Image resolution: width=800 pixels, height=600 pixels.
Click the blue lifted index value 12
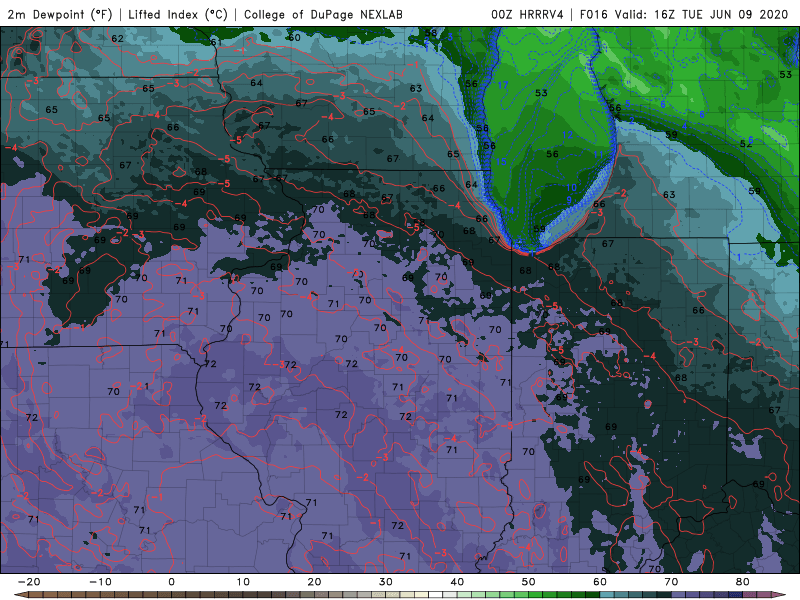(x=567, y=135)
